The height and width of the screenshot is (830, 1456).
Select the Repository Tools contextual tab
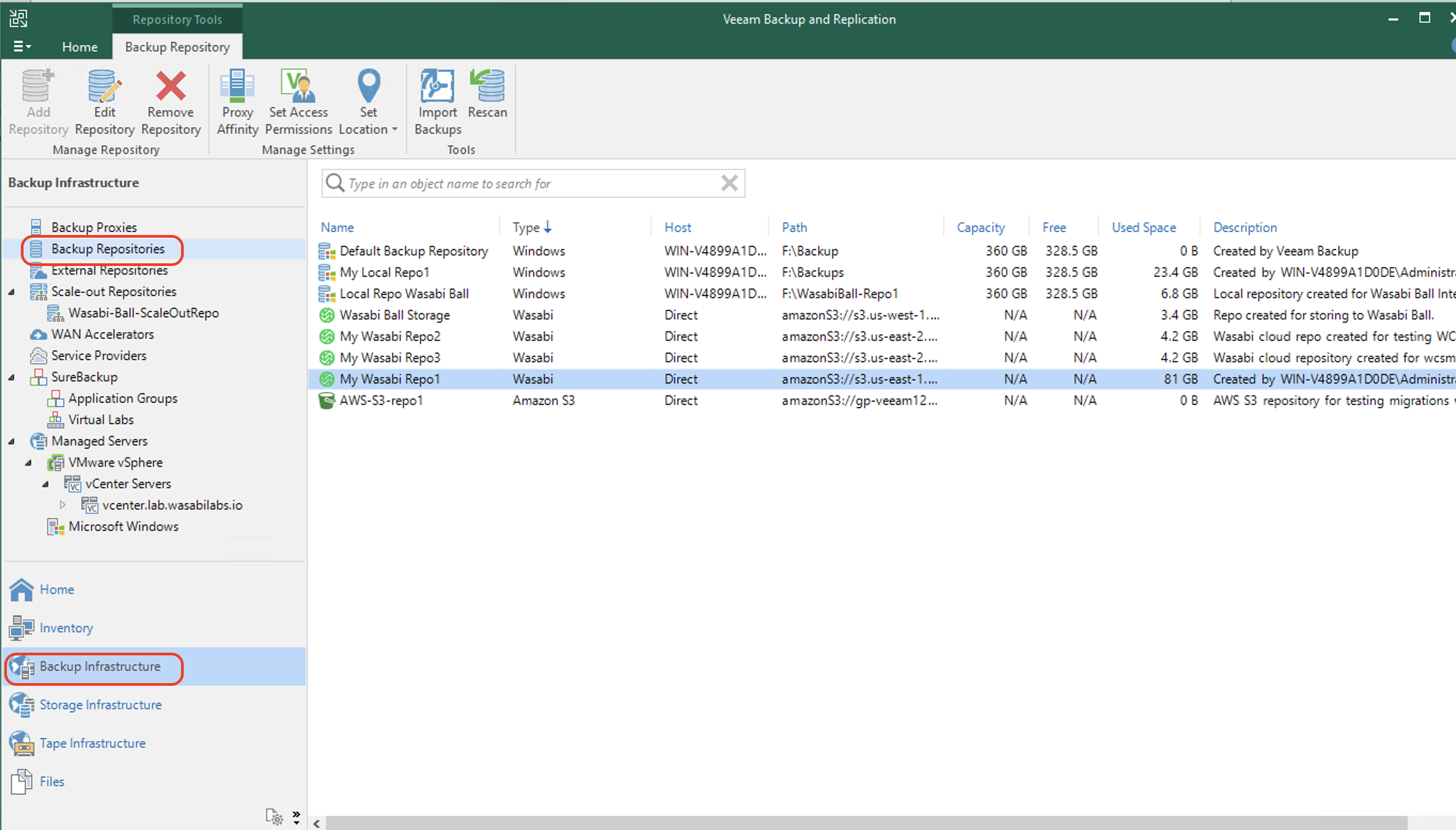pyautogui.click(x=177, y=19)
